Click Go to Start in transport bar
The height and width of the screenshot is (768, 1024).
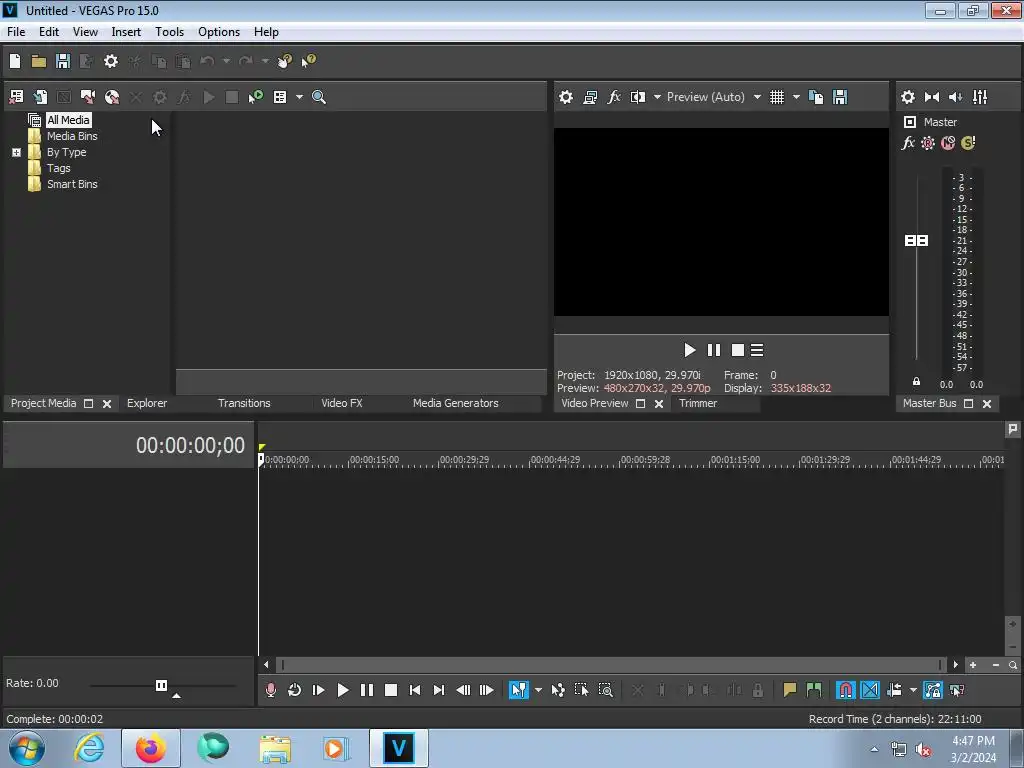click(415, 690)
